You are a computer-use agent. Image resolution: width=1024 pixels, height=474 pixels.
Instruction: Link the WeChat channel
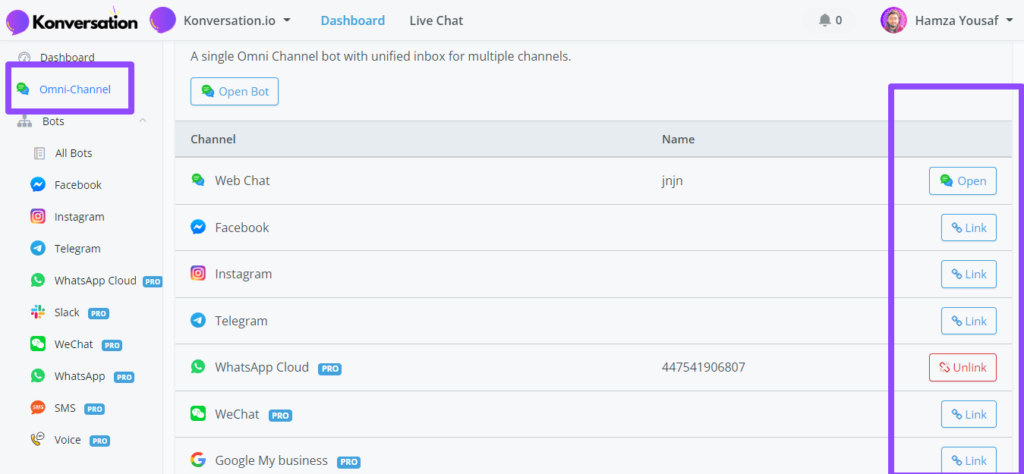click(968, 414)
